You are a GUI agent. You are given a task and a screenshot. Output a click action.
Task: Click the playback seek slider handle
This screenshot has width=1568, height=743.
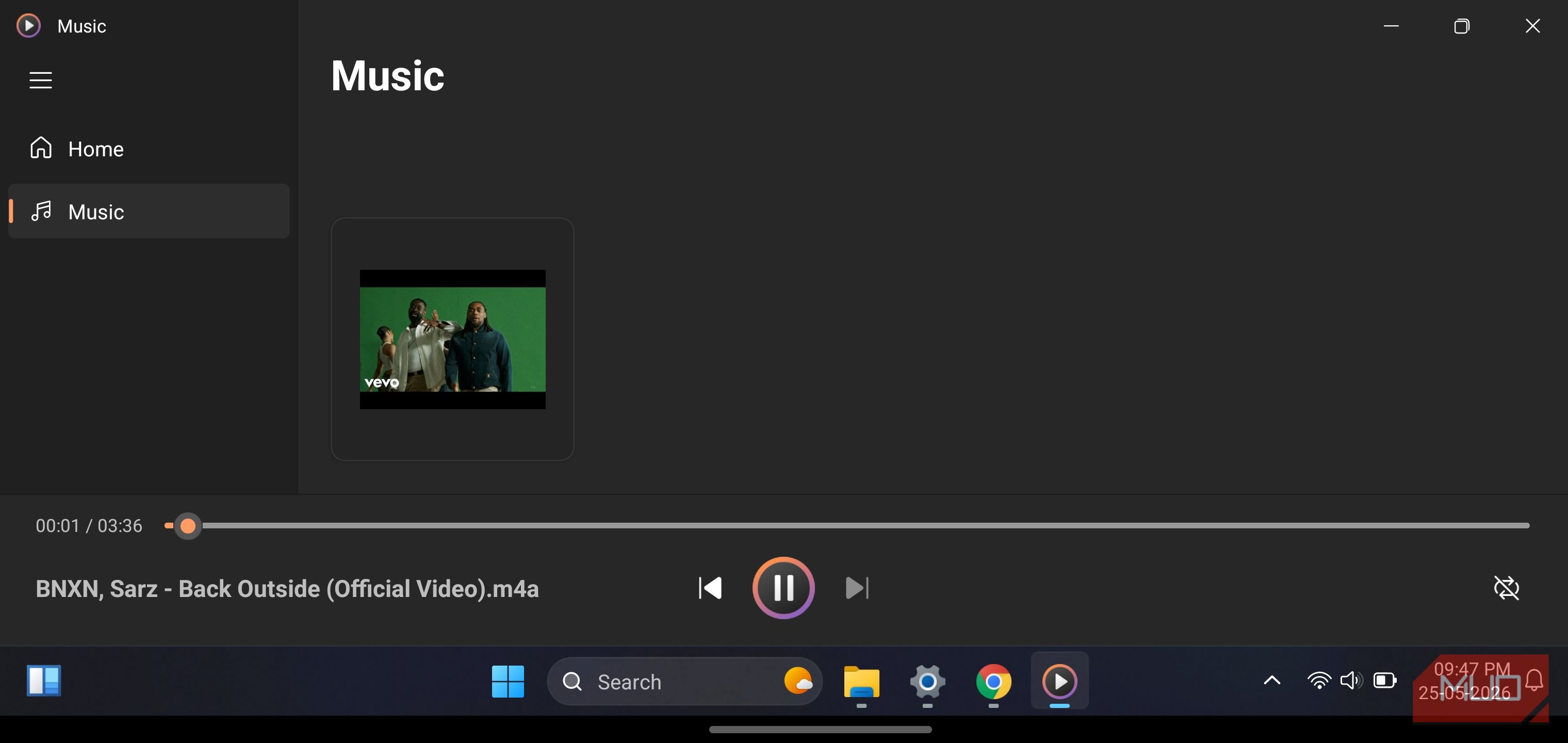[188, 526]
